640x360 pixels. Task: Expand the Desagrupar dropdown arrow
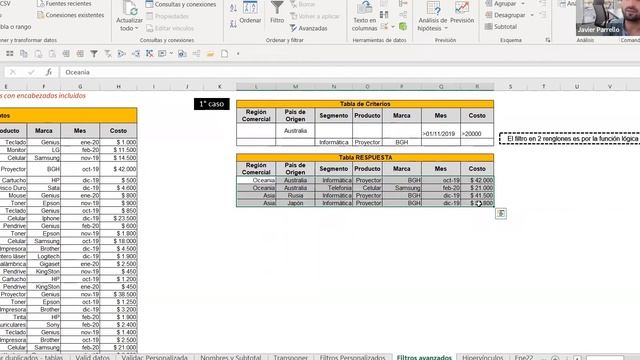tap(532, 15)
